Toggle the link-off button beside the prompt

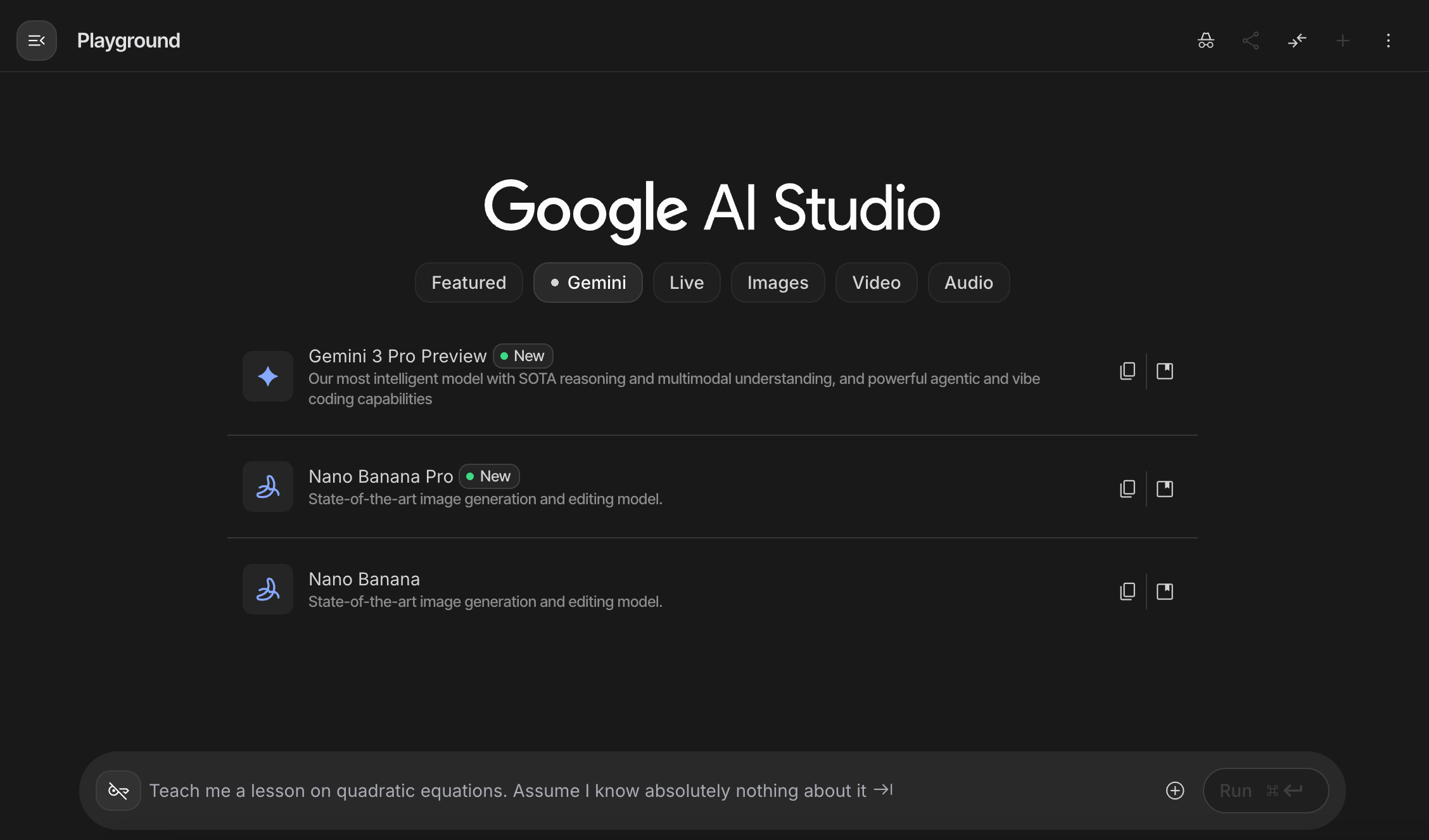[x=118, y=791]
